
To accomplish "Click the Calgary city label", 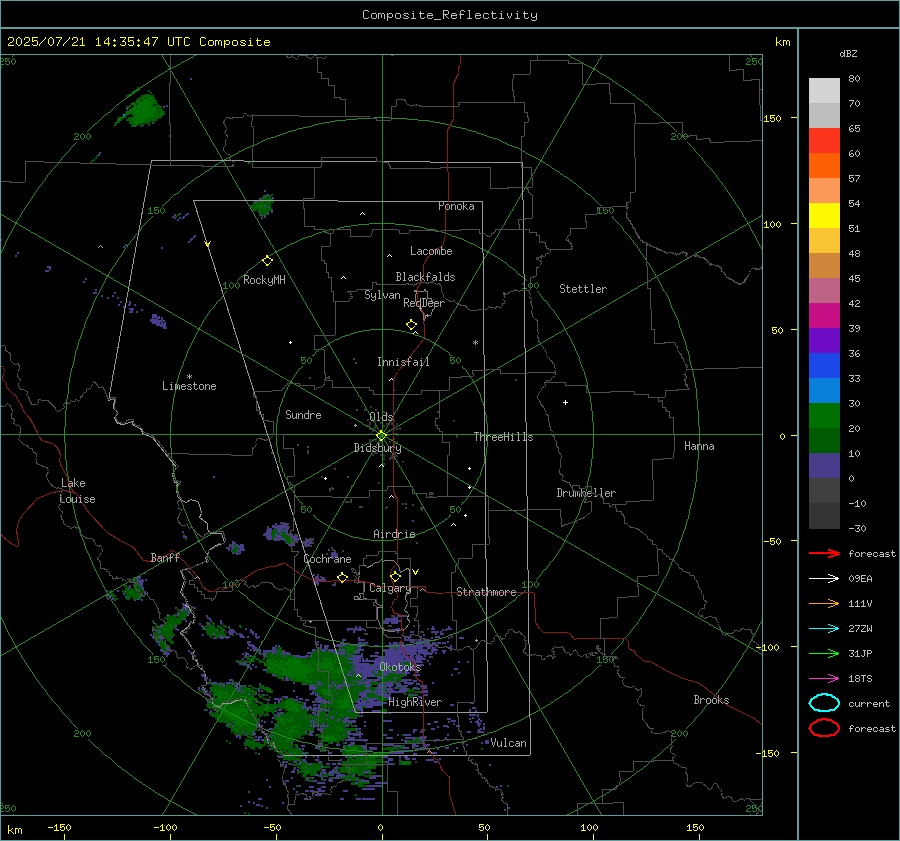I will (390, 588).
